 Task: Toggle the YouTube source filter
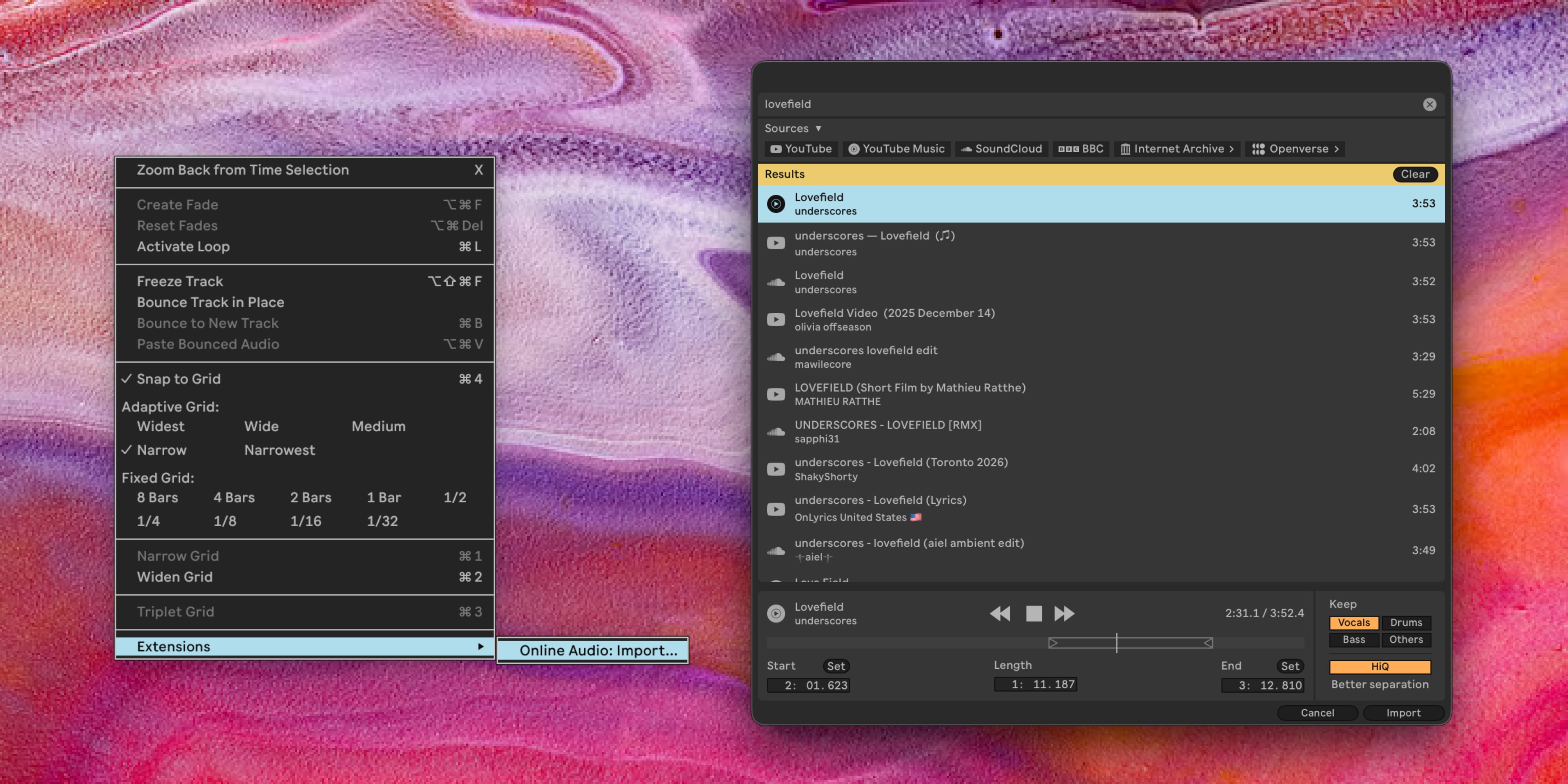point(801,149)
